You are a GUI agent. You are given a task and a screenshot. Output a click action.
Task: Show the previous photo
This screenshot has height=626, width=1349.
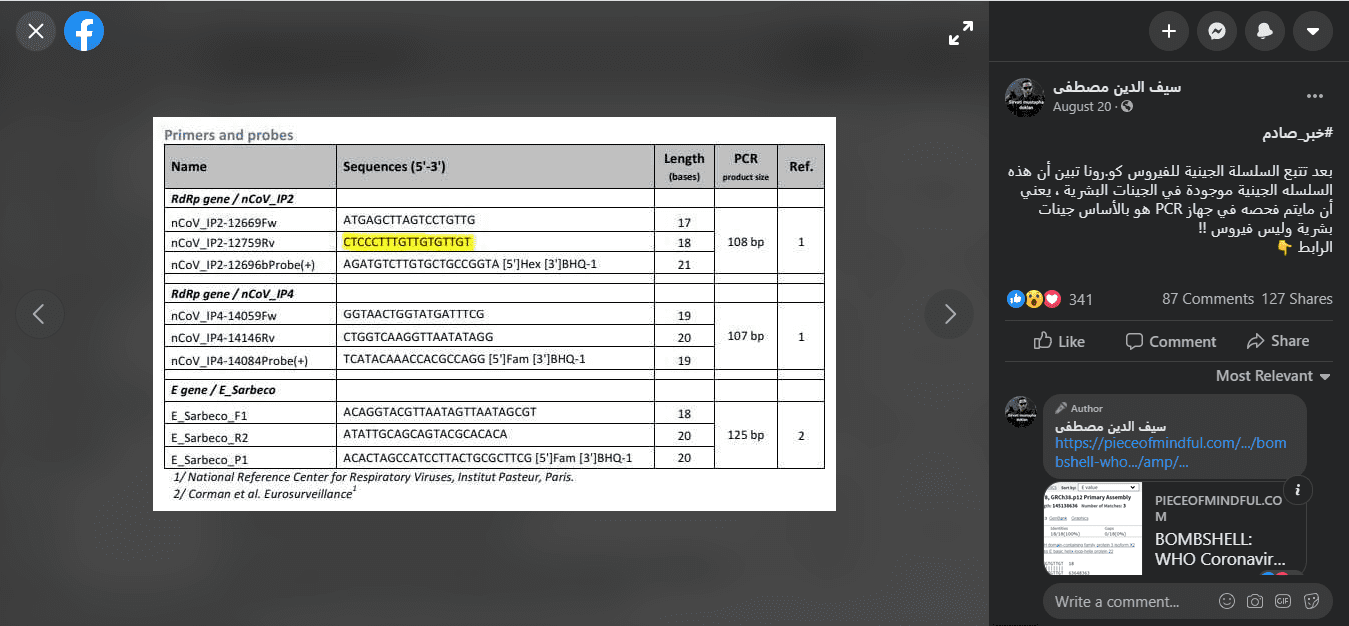pos(39,314)
